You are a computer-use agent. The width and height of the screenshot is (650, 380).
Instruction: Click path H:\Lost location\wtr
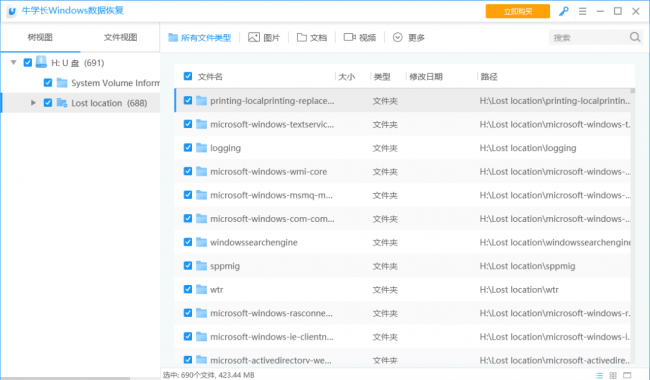click(519, 289)
